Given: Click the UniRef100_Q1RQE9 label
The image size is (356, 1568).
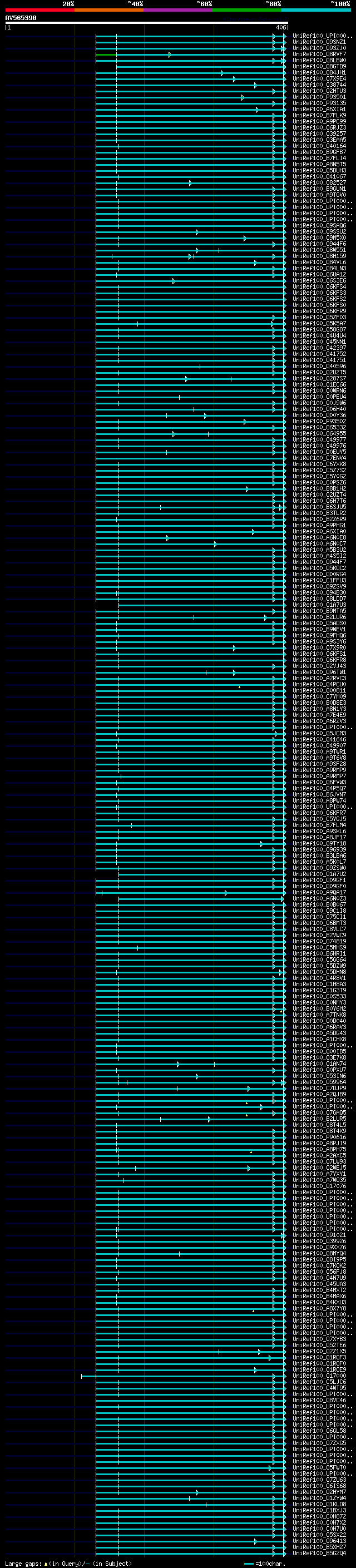Looking at the screenshot, I should click(319, 1370).
